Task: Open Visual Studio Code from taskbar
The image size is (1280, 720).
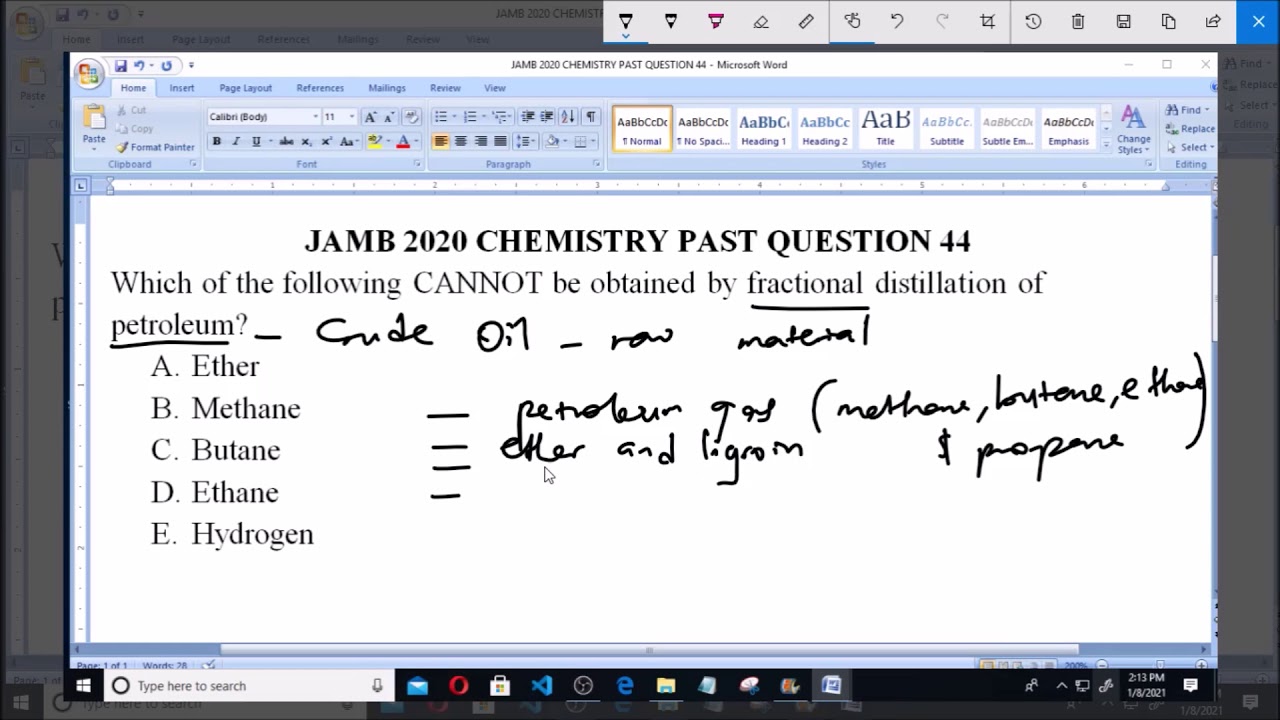Action: pos(542,686)
